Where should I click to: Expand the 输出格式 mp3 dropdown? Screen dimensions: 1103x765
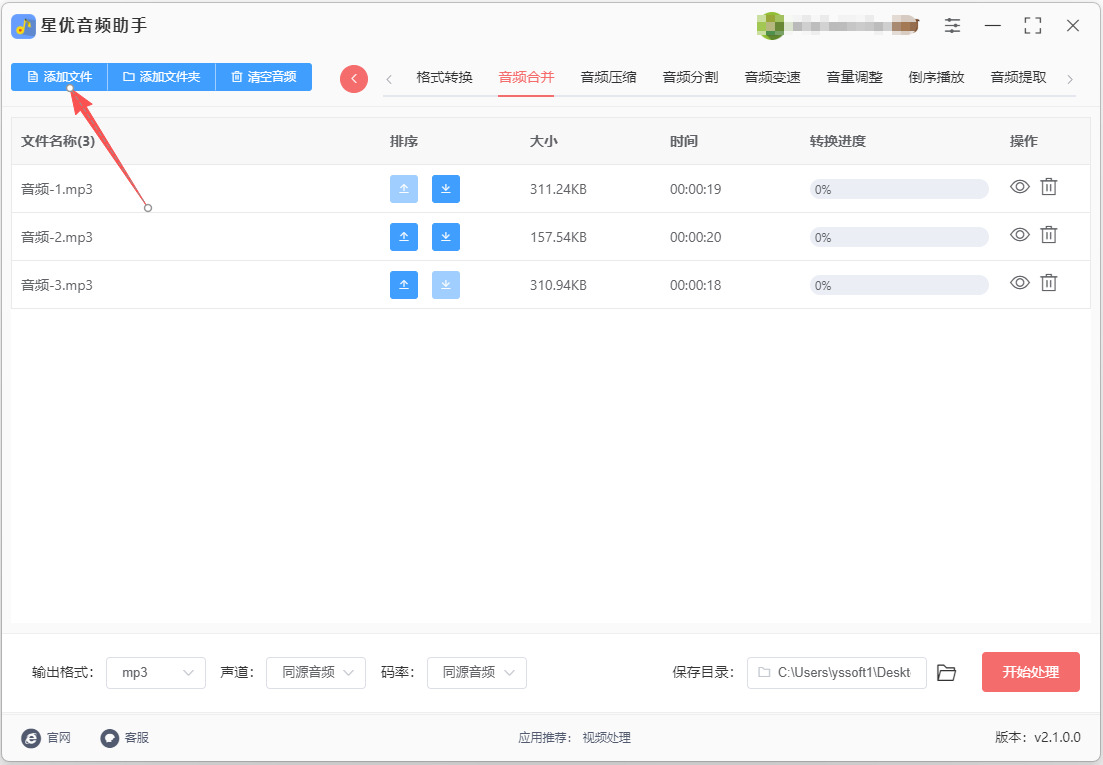click(x=155, y=673)
